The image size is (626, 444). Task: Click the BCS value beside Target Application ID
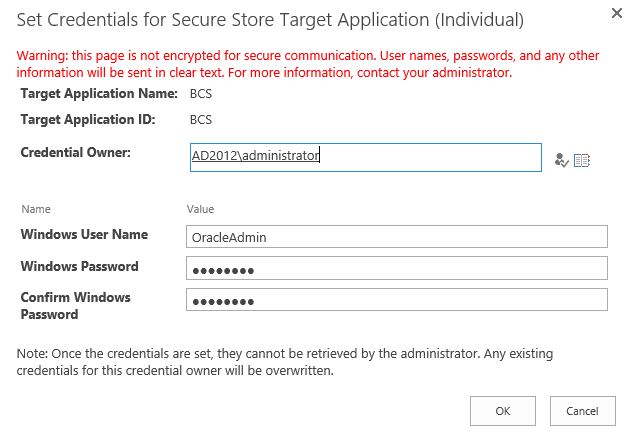point(201,120)
